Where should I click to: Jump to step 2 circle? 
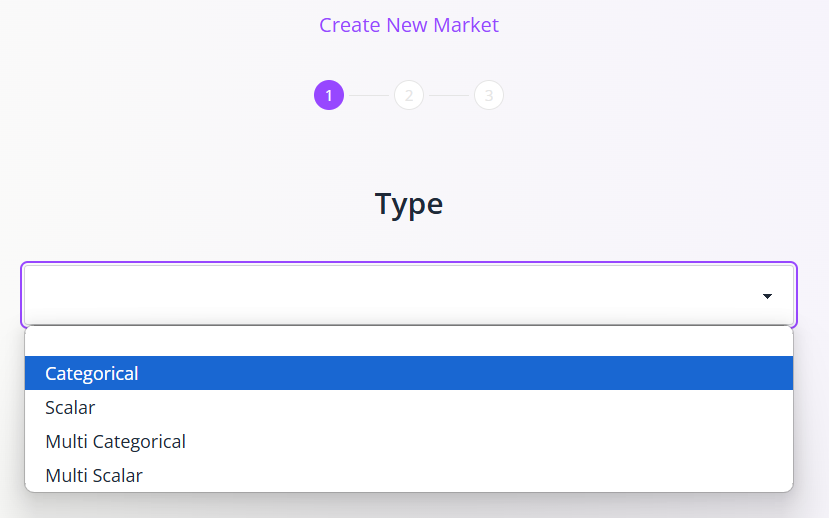[409, 95]
